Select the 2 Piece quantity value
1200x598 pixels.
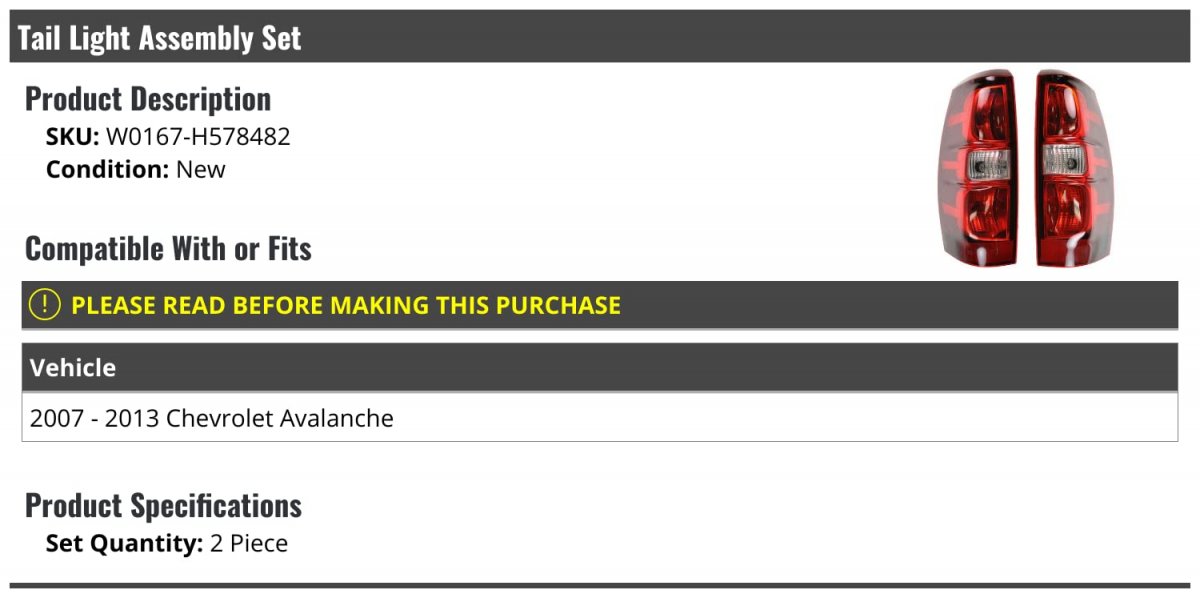pyautogui.click(x=249, y=544)
